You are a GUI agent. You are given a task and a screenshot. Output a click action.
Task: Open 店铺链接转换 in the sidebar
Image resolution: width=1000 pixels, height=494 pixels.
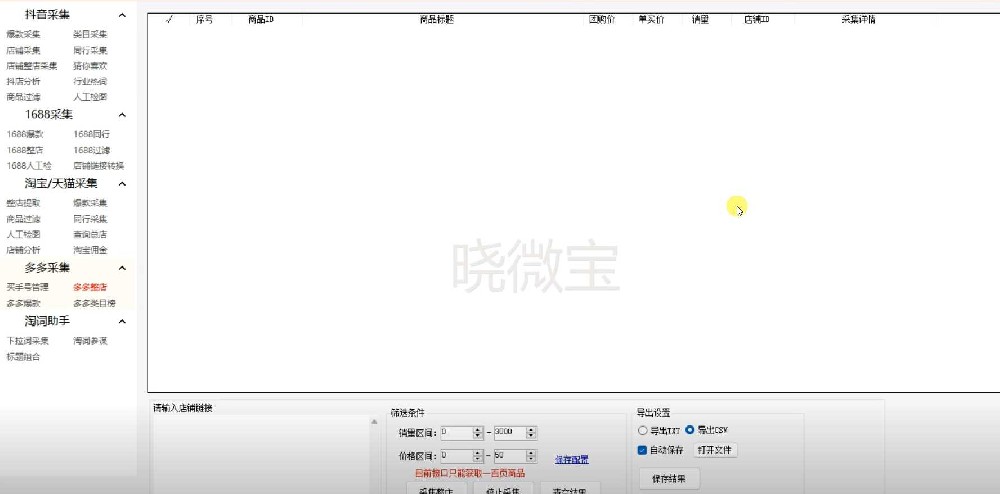(x=99, y=166)
